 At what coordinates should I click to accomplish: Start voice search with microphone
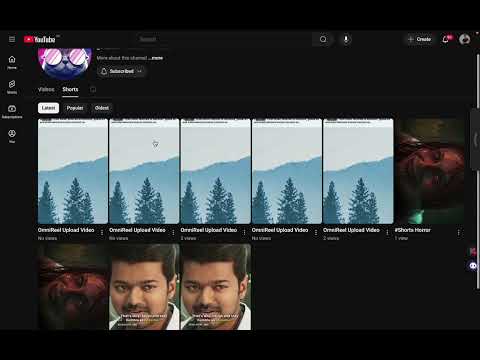[346, 39]
